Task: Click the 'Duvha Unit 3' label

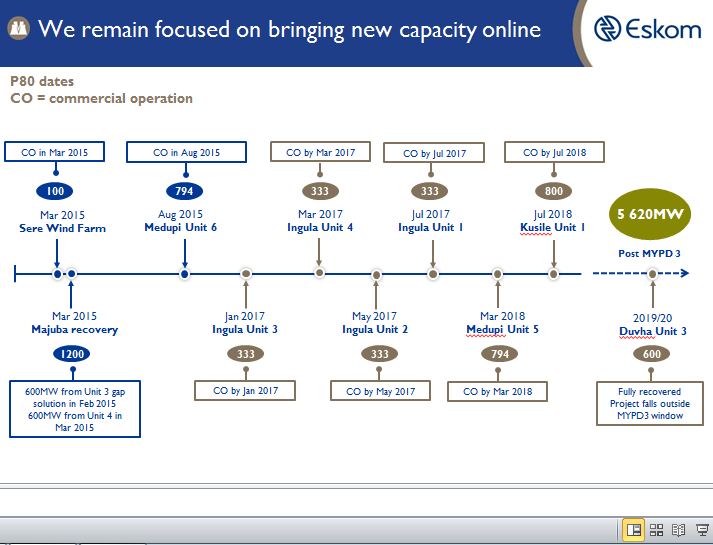Action: click(653, 331)
